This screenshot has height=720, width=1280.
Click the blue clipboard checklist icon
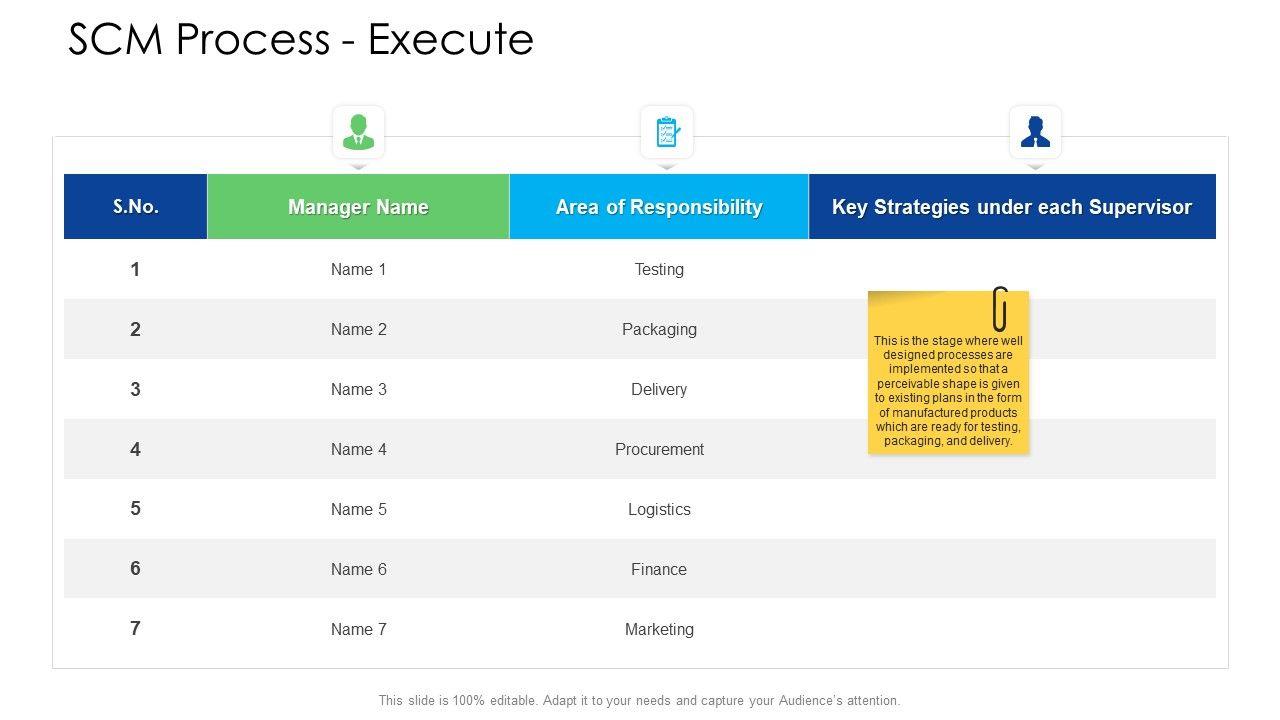[x=667, y=132]
